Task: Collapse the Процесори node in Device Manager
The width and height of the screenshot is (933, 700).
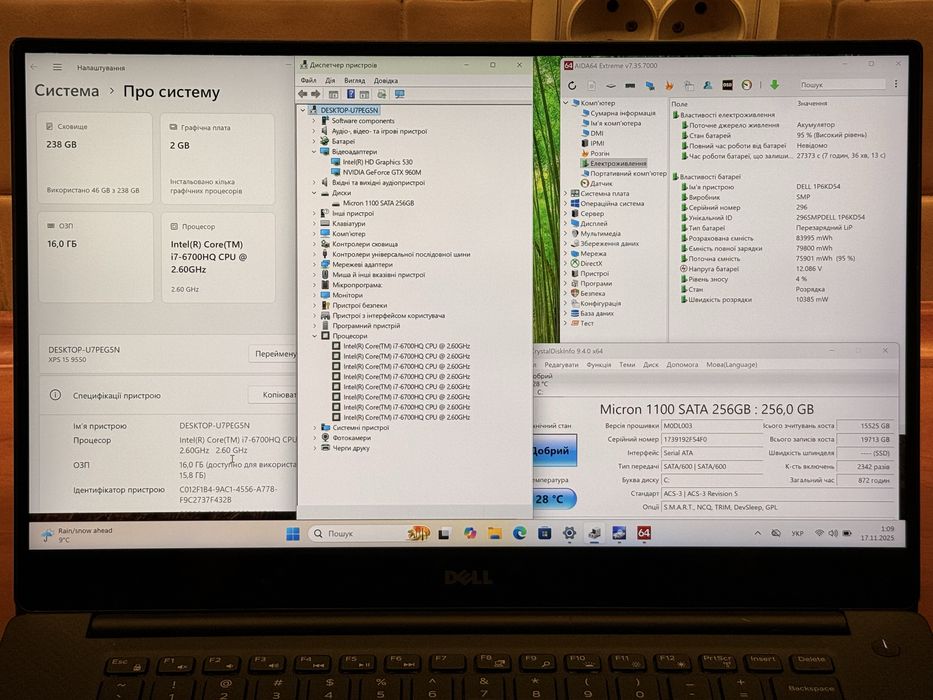Action: pyautogui.click(x=314, y=336)
